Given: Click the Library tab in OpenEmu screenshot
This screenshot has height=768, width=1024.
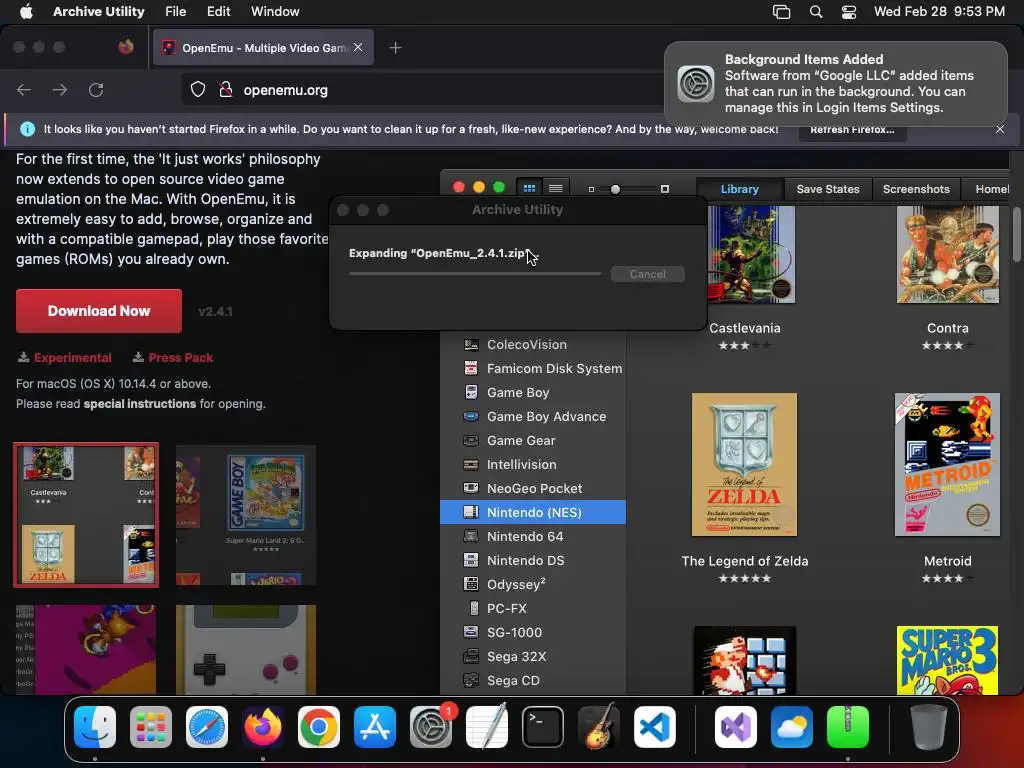Looking at the screenshot, I should (x=739, y=189).
